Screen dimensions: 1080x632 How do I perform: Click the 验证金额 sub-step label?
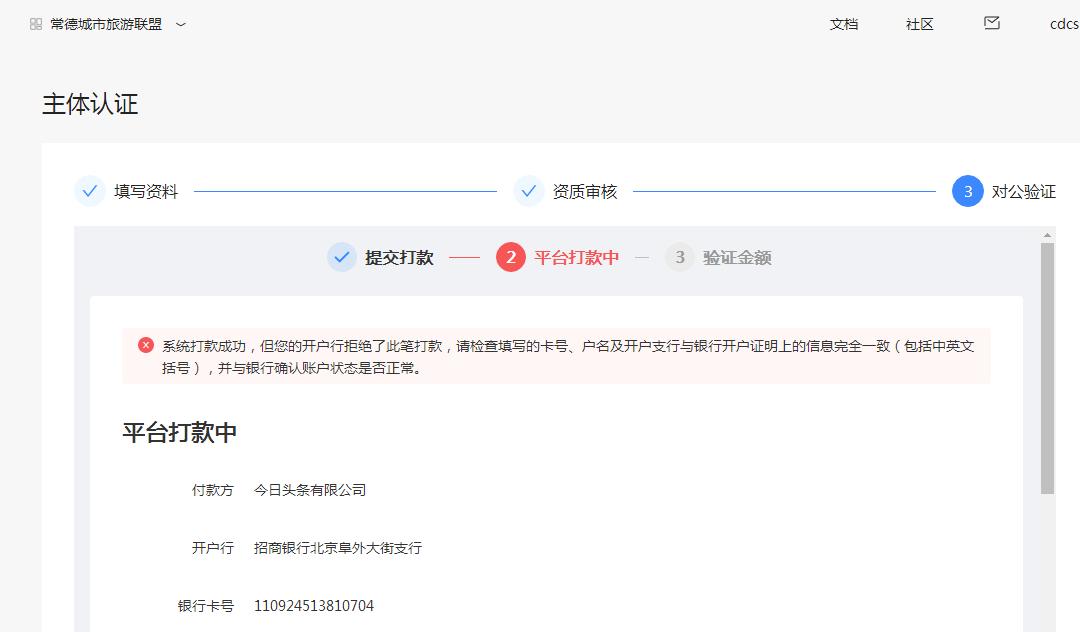point(737,257)
